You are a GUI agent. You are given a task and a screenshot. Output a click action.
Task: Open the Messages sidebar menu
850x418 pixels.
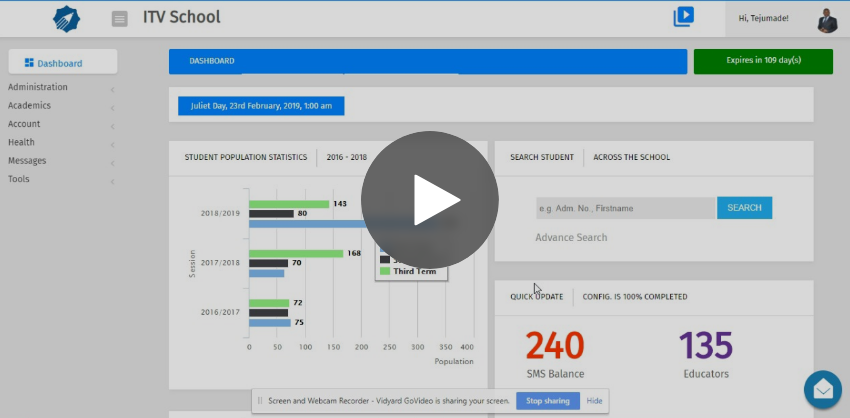point(27,160)
